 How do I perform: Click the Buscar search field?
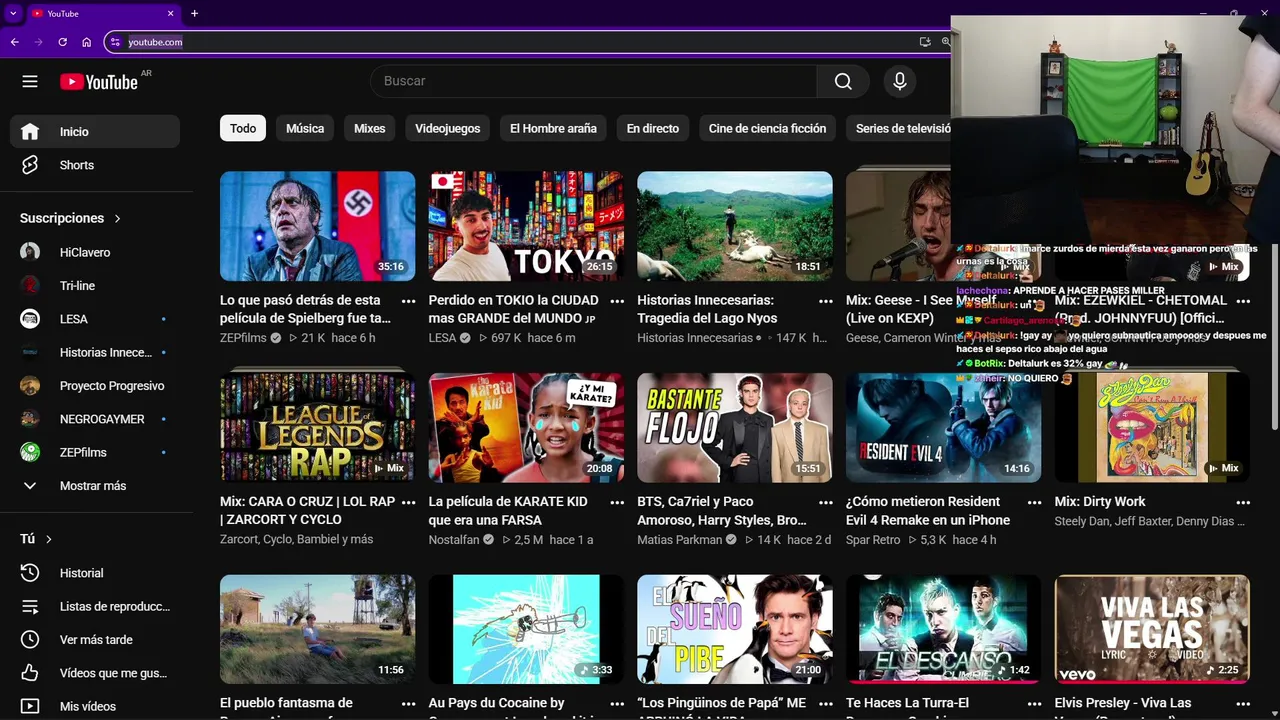point(594,81)
